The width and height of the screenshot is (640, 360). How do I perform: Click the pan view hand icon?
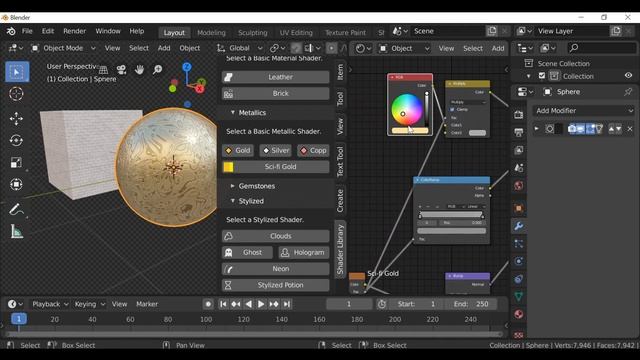[140, 70]
